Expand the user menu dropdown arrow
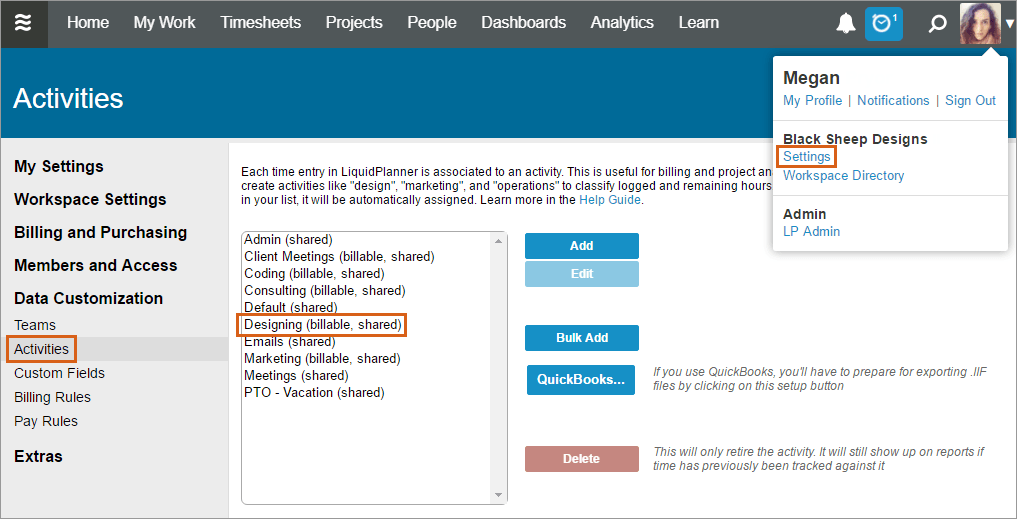 pyautogui.click(x=1009, y=24)
